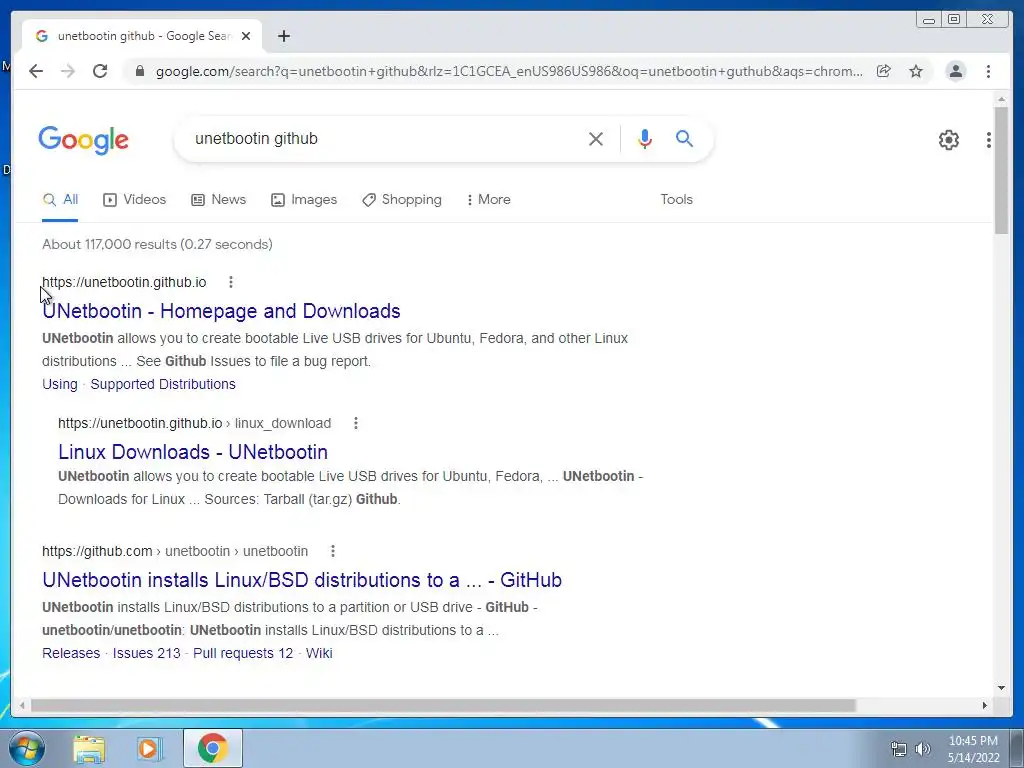Open the UNetbootin GitHub repository result
Screen dimensions: 1024x768
tap(302, 580)
